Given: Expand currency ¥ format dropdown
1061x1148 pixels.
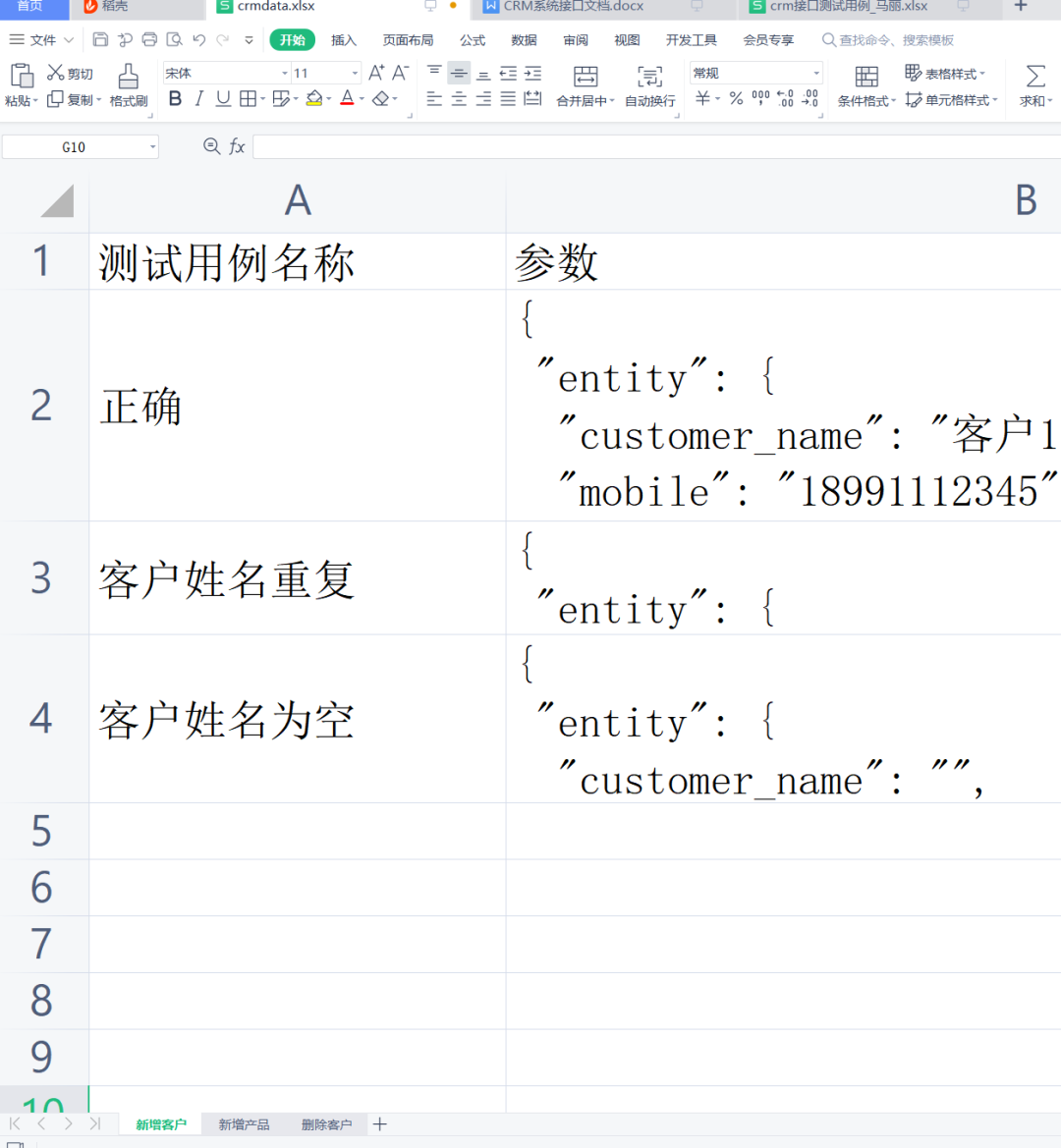Looking at the screenshot, I should 717,99.
